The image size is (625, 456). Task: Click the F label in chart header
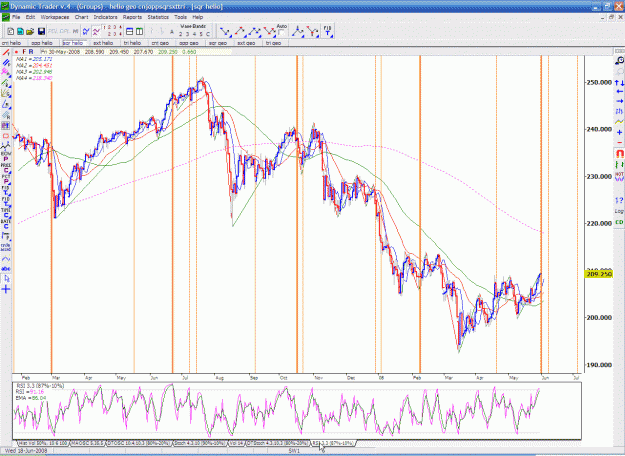(x=24, y=52)
